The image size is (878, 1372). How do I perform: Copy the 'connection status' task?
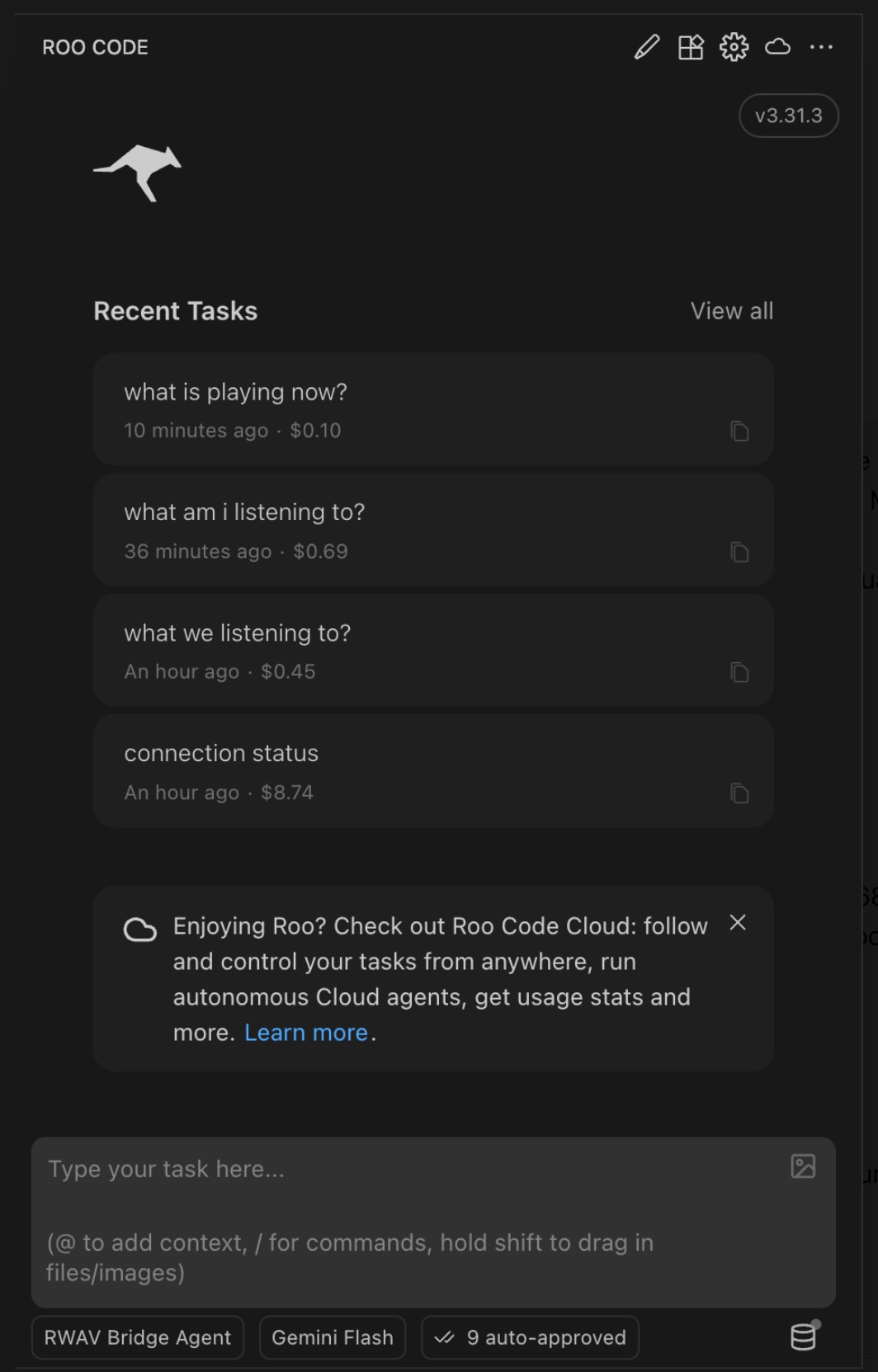click(740, 793)
